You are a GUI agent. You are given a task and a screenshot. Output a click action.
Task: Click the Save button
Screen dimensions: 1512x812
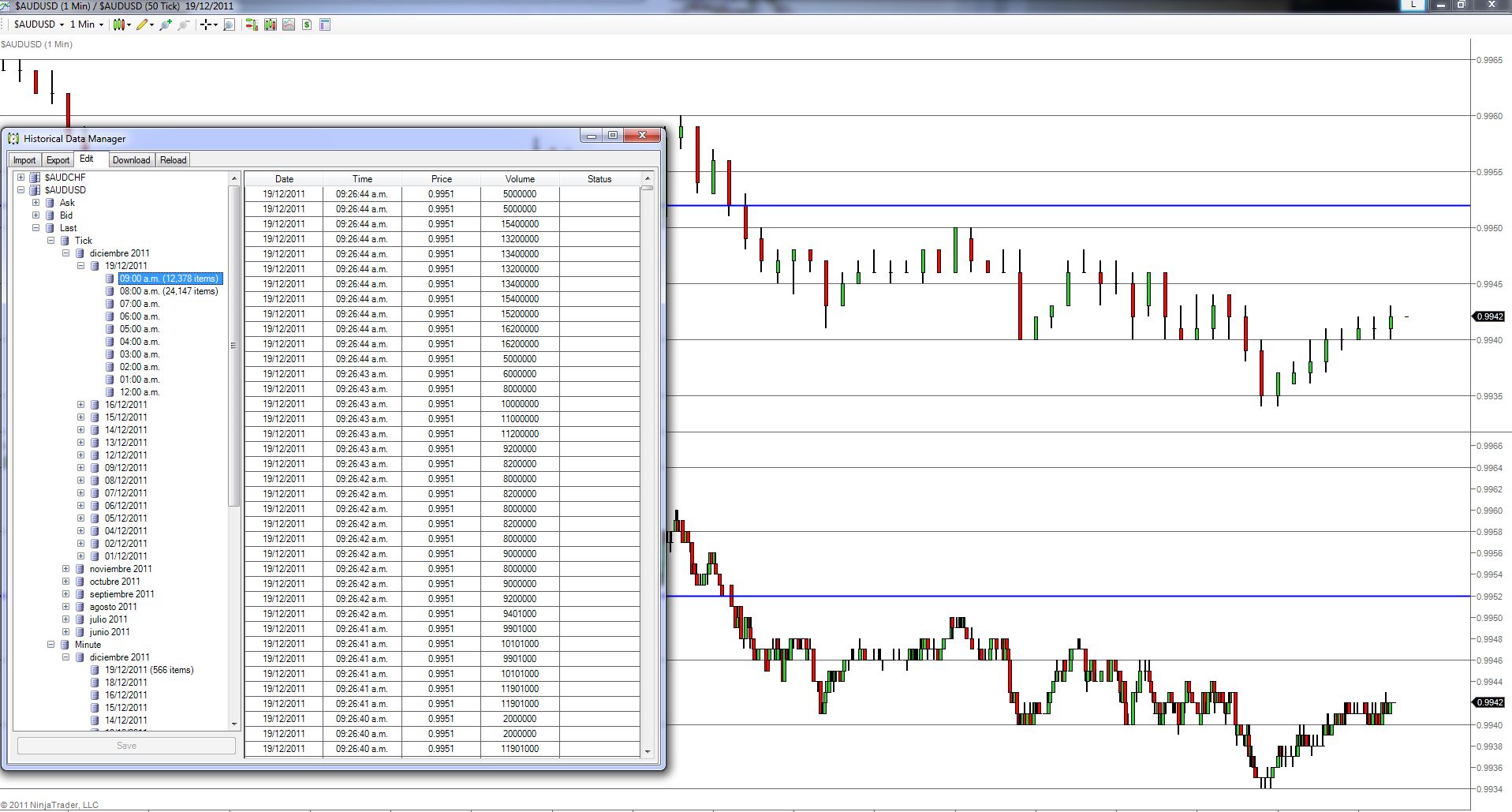[126, 746]
